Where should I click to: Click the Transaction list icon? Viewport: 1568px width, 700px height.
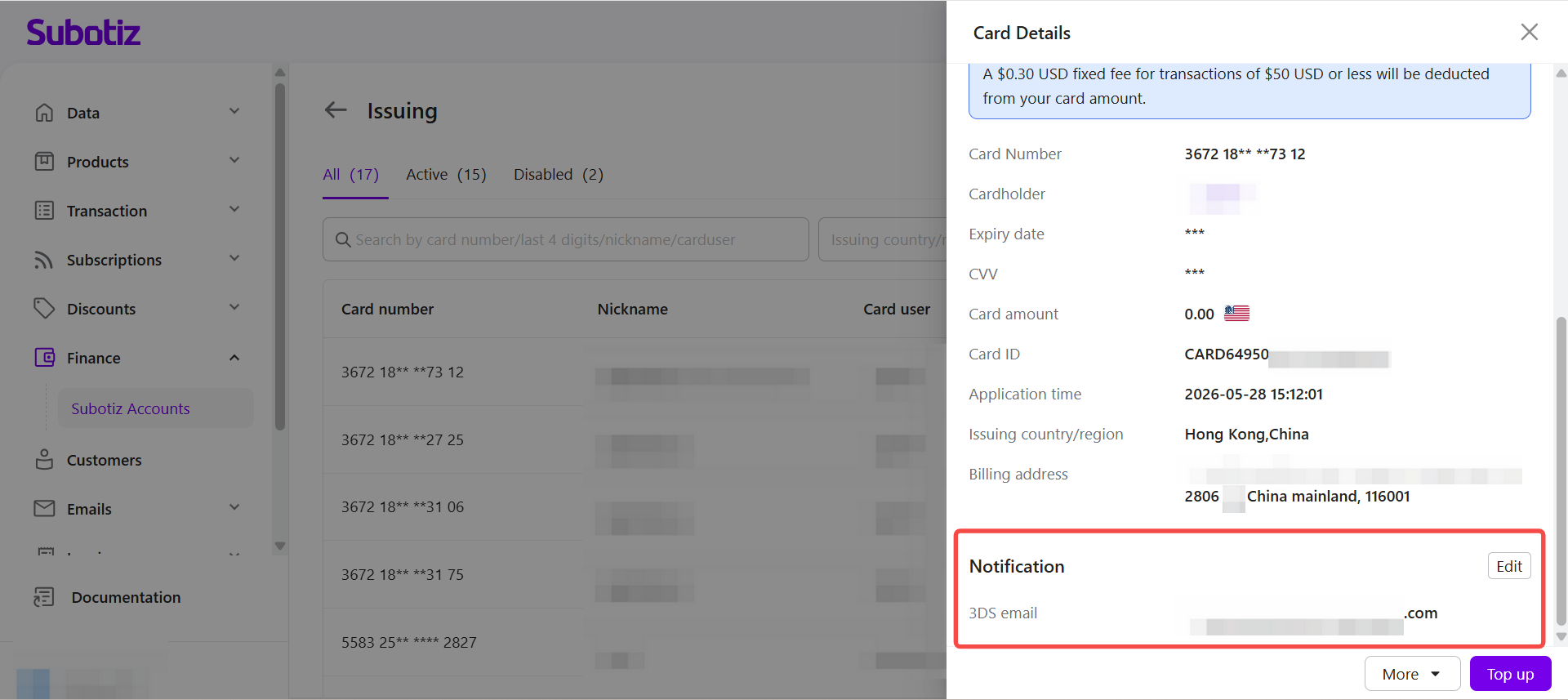tap(44, 211)
